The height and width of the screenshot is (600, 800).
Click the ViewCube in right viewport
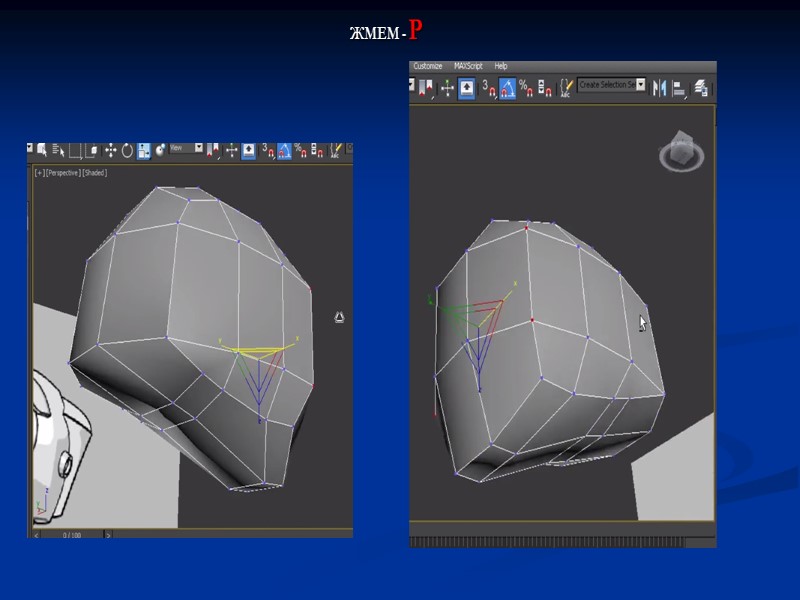click(x=682, y=152)
